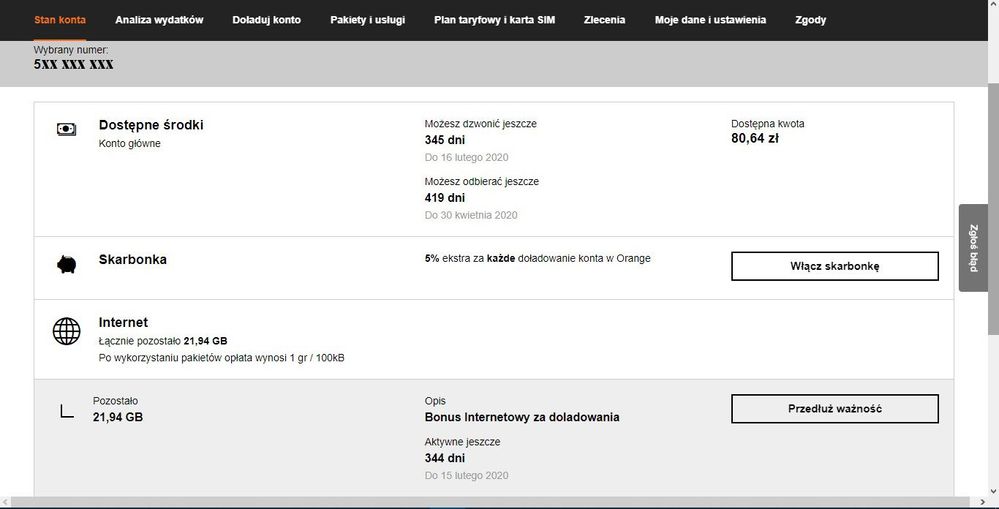
Task: Click the Bonus Internetowy za doładowania description
Action: (521, 417)
